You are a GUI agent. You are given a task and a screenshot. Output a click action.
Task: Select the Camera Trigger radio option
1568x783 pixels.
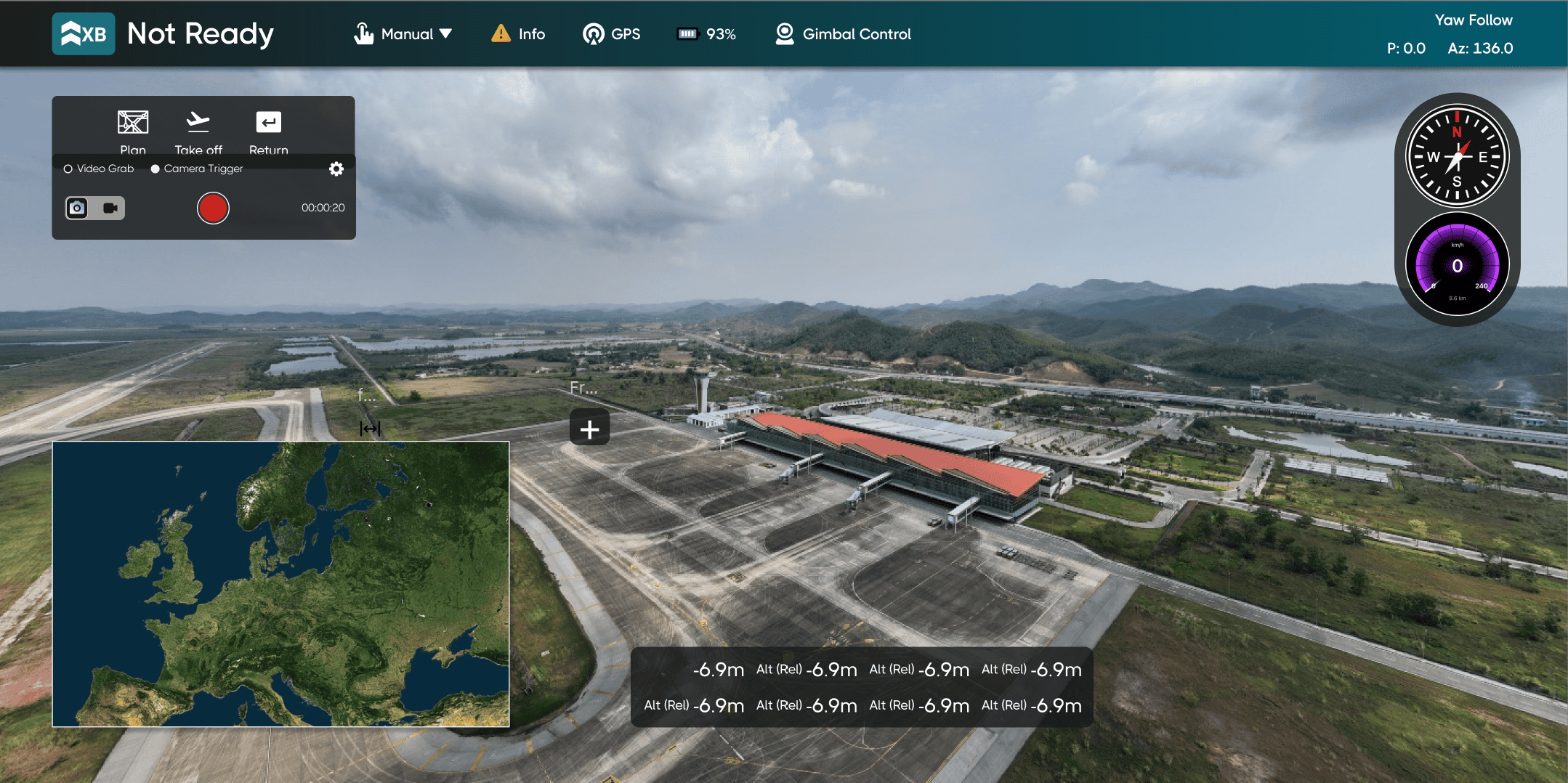pos(155,169)
